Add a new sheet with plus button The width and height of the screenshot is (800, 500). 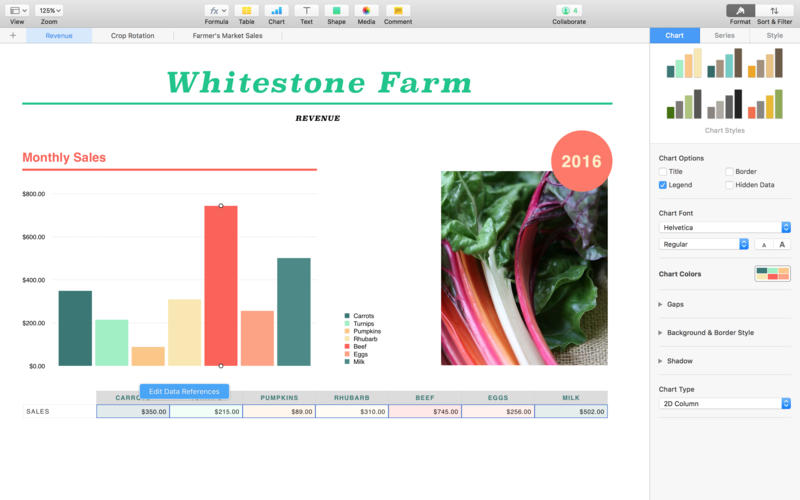pos(13,35)
